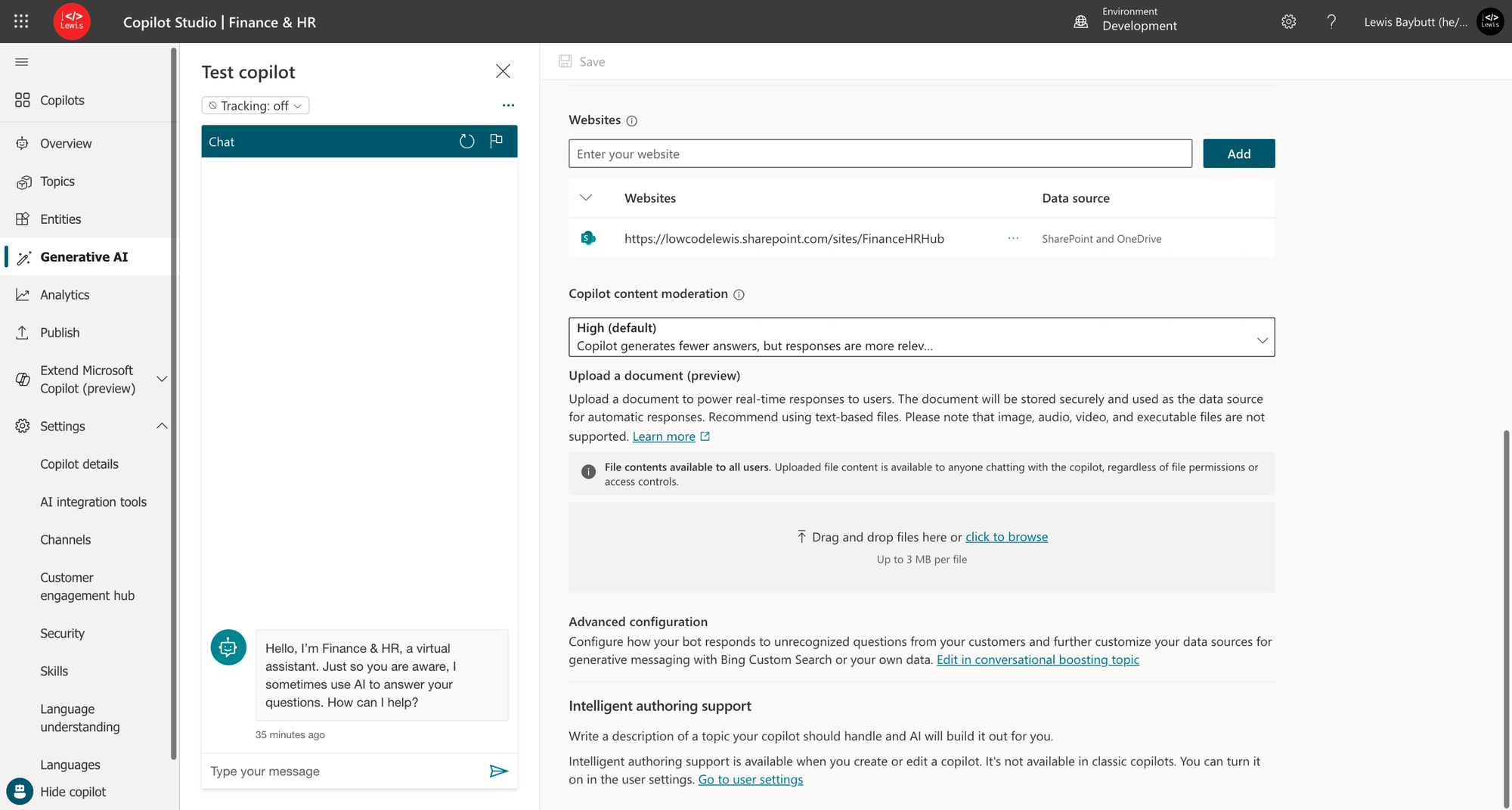Click the red Lewis logo icon
This screenshot has height=810, width=1512.
click(72, 21)
